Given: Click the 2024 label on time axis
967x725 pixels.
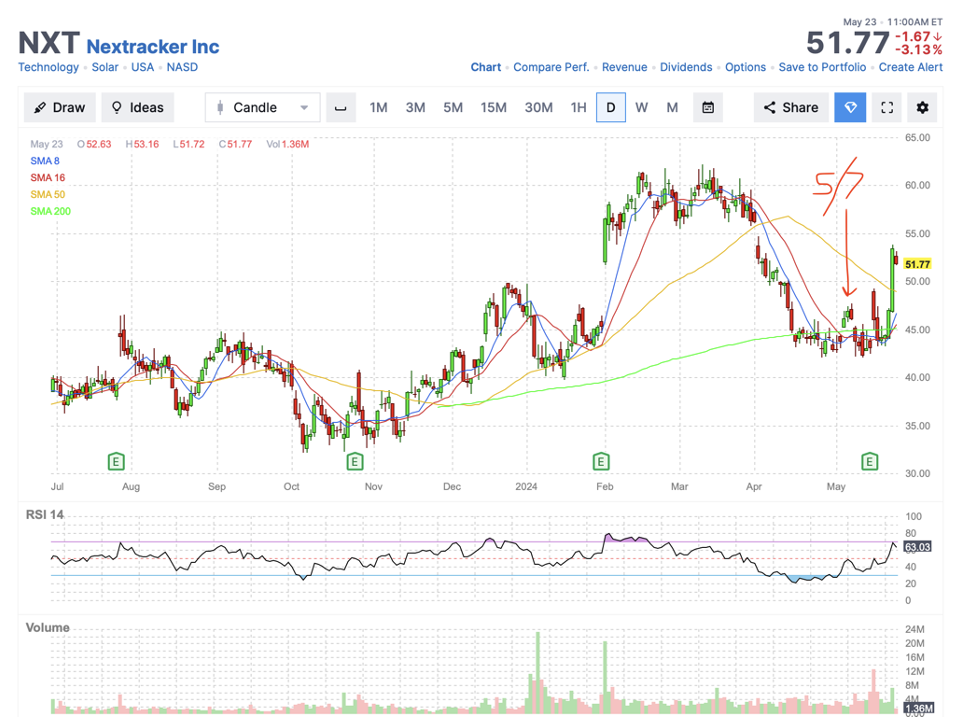Looking at the screenshot, I should [526, 486].
